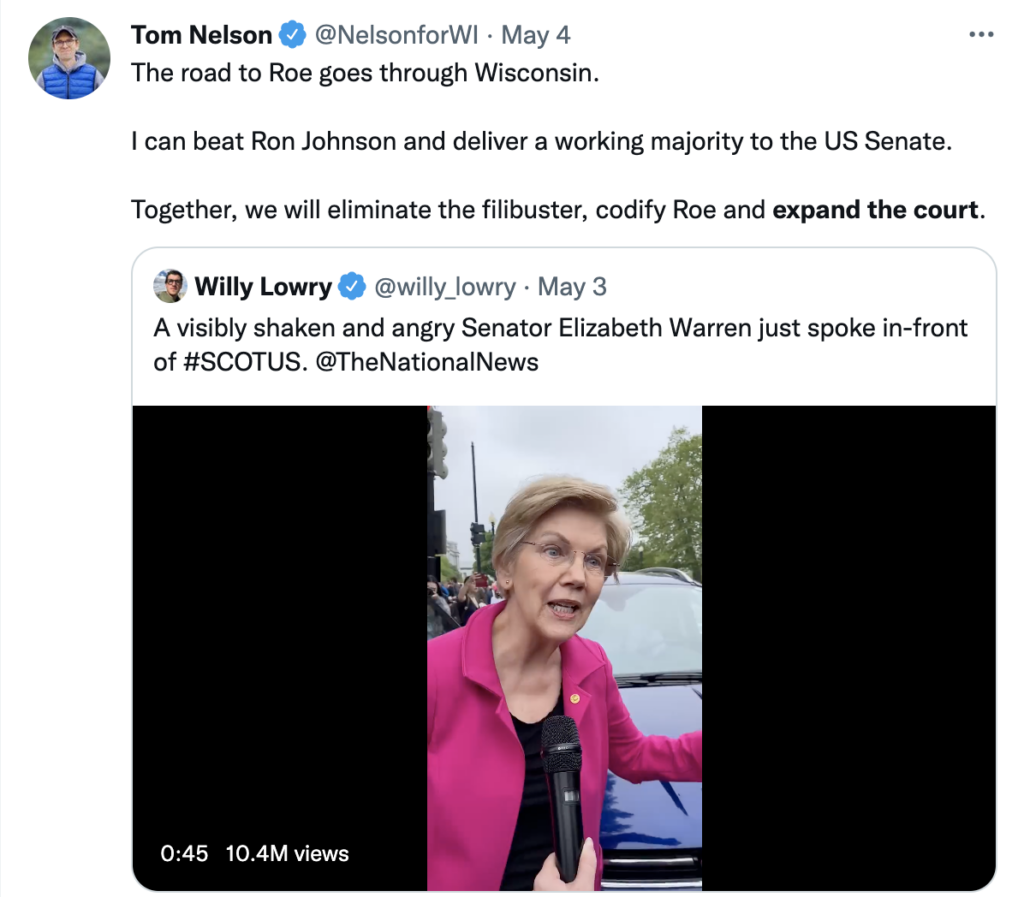Click Tom Nelson's blue verified badge
This screenshot has height=897, width=1024.
292,36
